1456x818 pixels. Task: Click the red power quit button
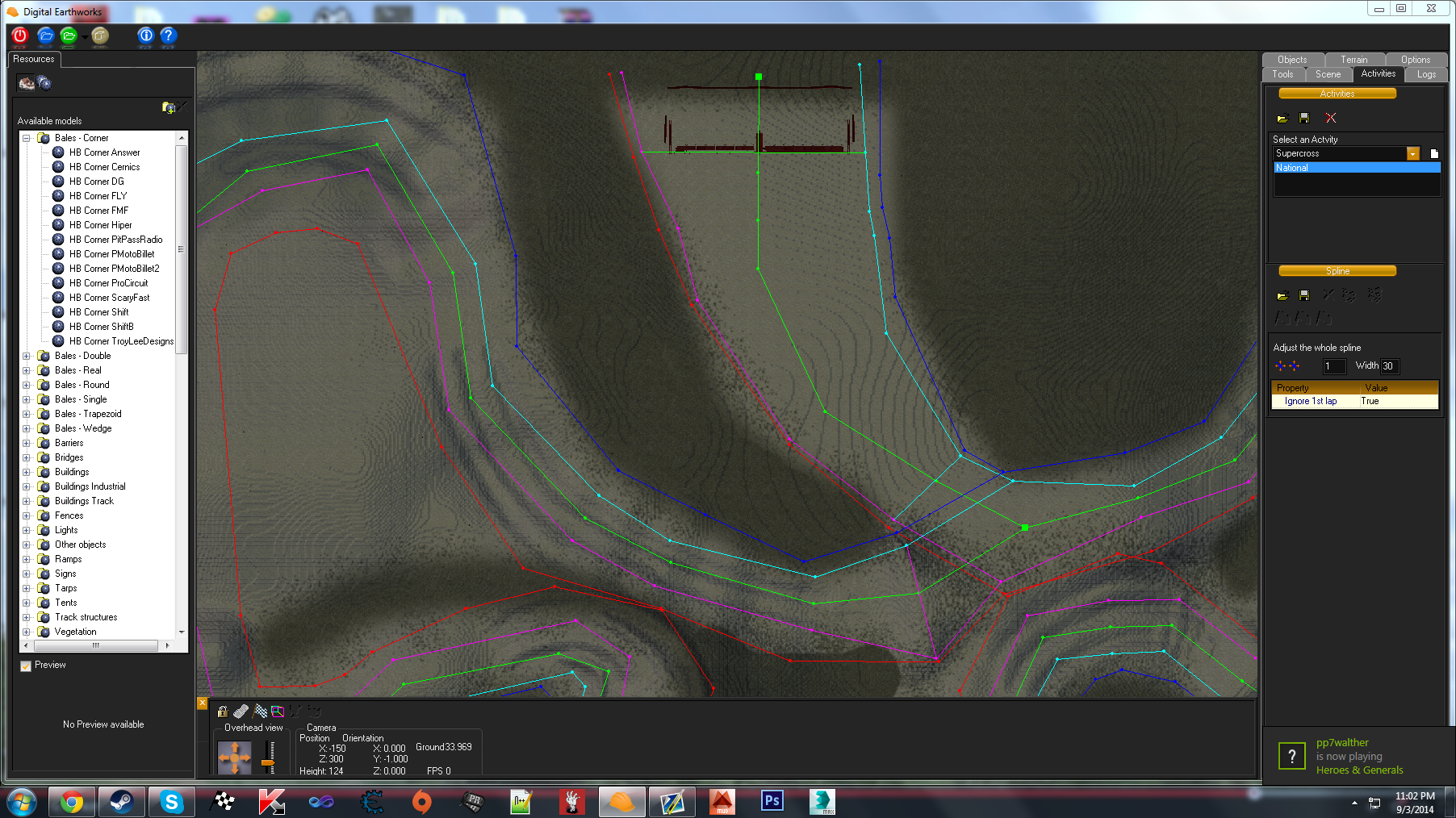pos(20,35)
